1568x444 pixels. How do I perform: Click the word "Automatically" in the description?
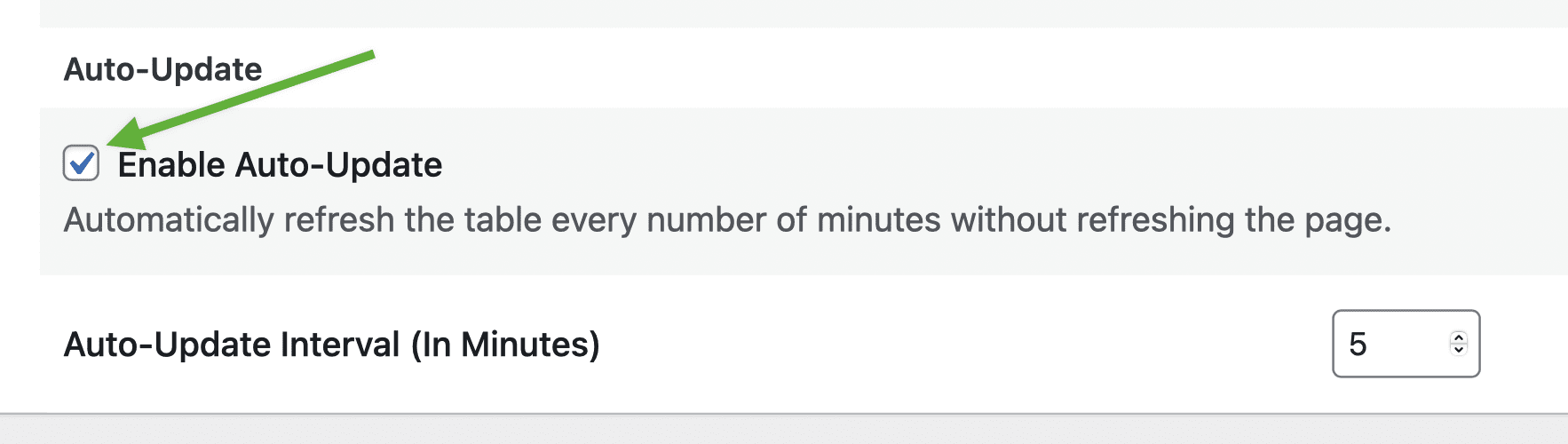click(169, 220)
